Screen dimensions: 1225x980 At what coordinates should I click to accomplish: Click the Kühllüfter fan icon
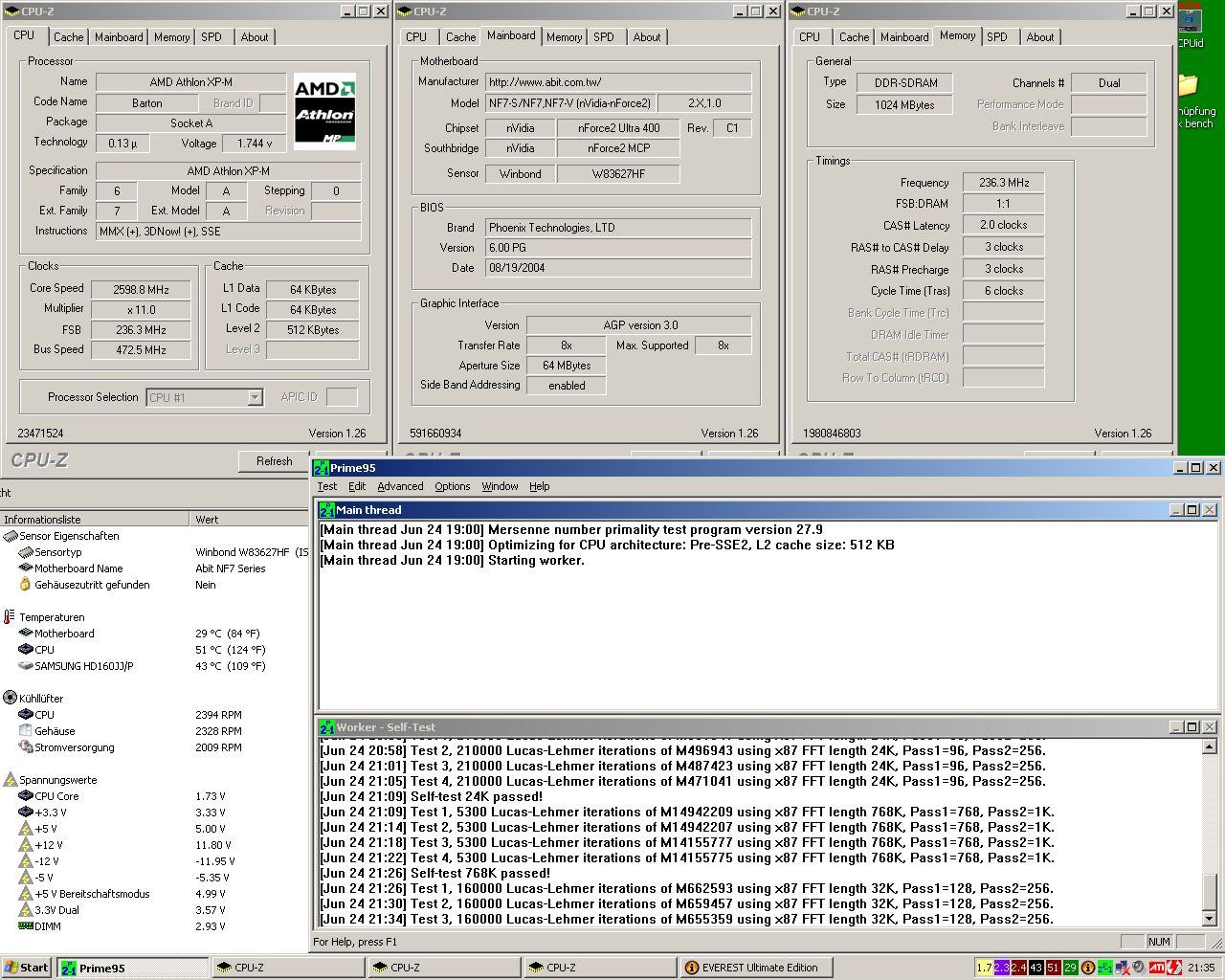[11, 699]
